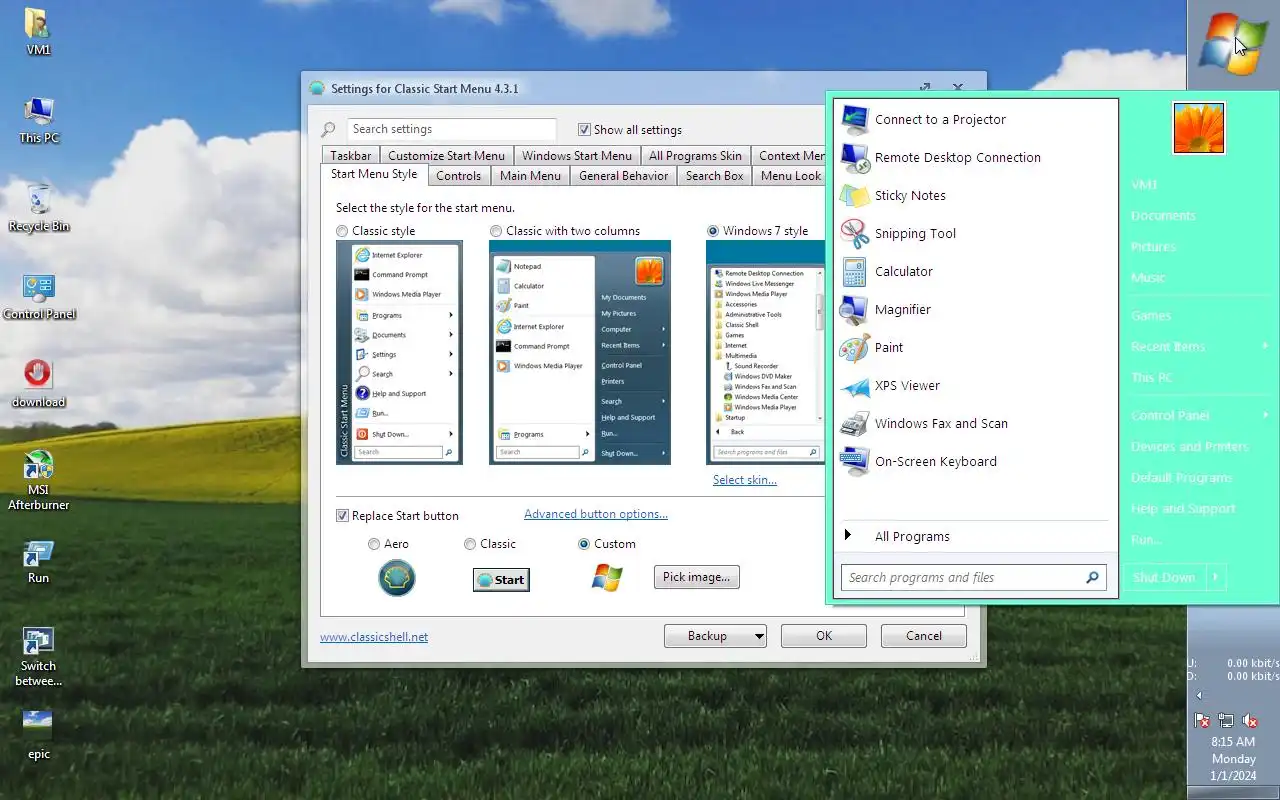Click the magnifier icon in start search box

point(1092,577)
